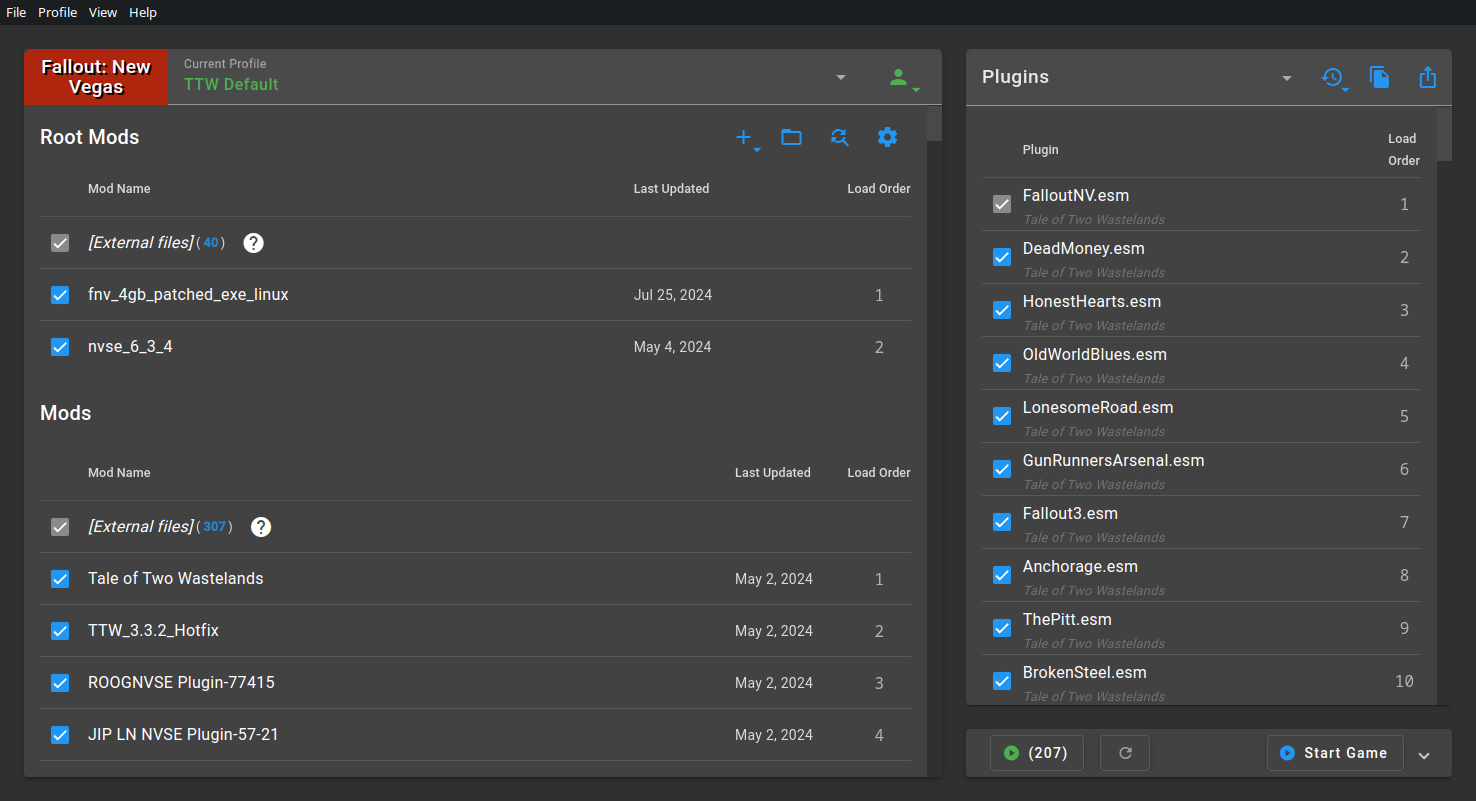
Task: Disable BrokenSteel.esm plugin
Action: point(1002,681)
